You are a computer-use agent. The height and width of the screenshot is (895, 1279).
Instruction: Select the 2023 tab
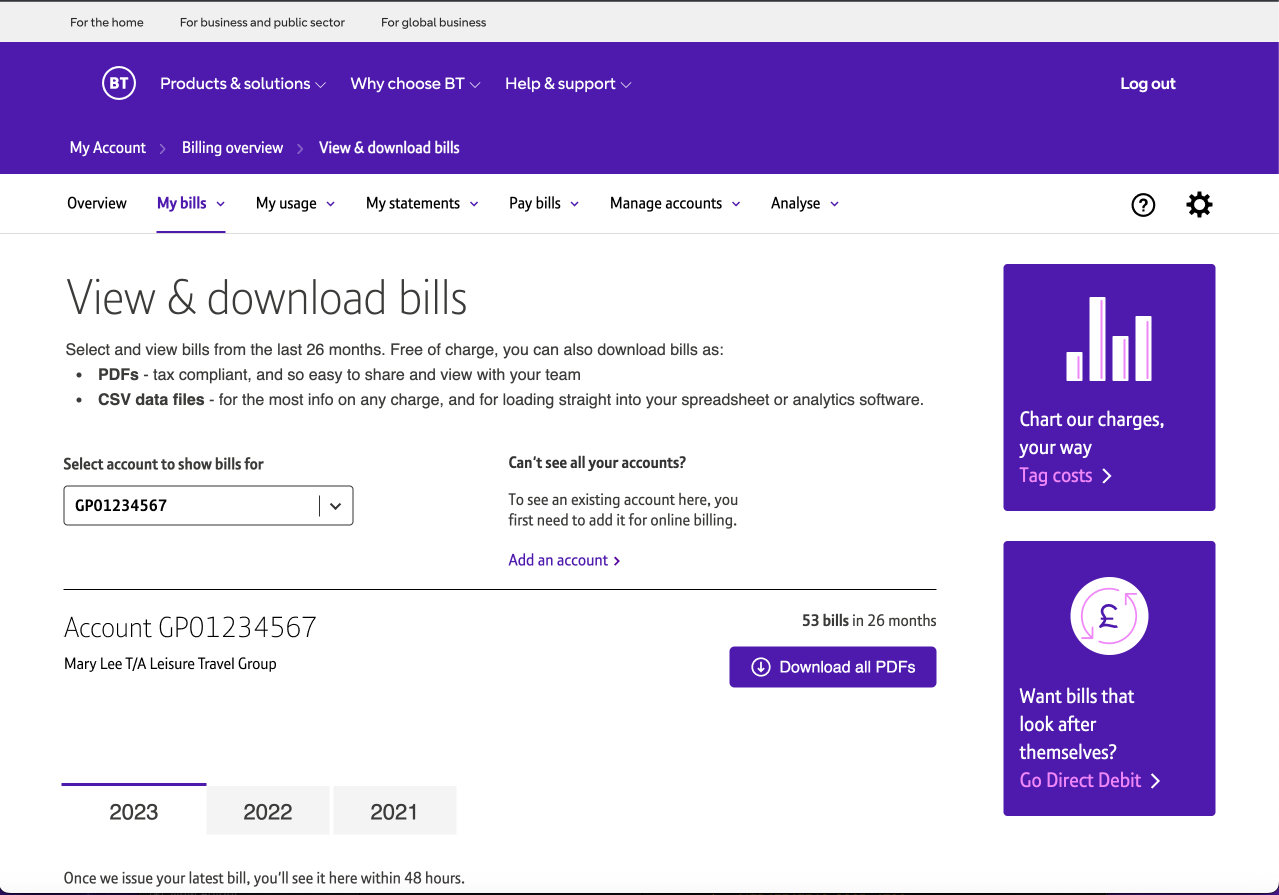(134, 810)
